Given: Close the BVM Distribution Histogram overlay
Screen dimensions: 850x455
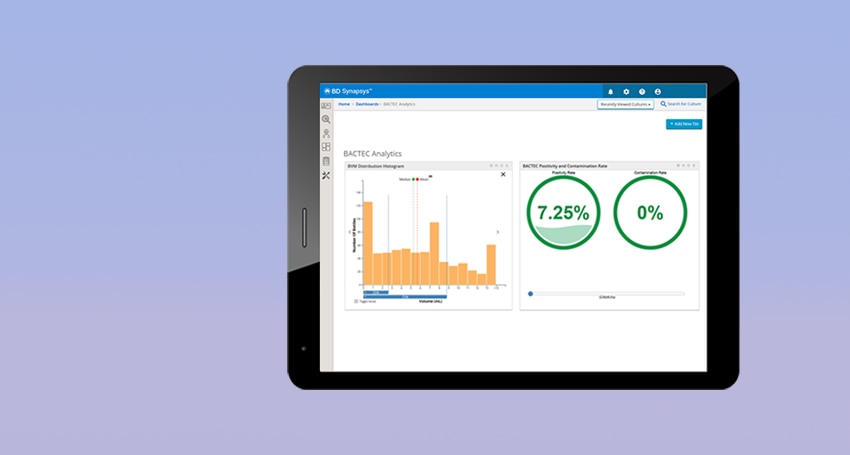Looking at the screenshot, I should [x=503, y=175].
